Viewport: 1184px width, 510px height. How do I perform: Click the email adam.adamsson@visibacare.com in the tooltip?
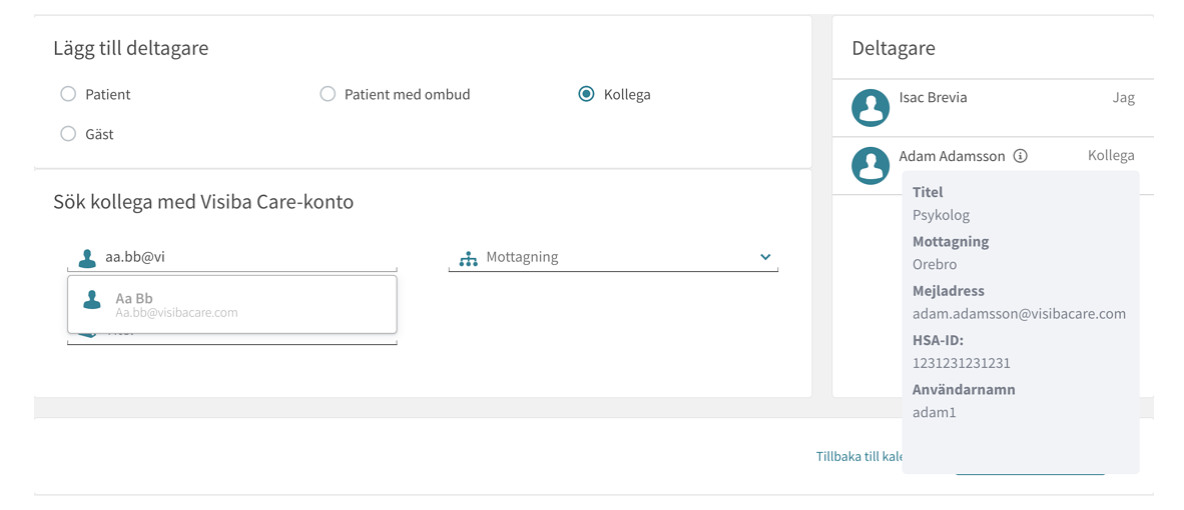coord(1019,314)
